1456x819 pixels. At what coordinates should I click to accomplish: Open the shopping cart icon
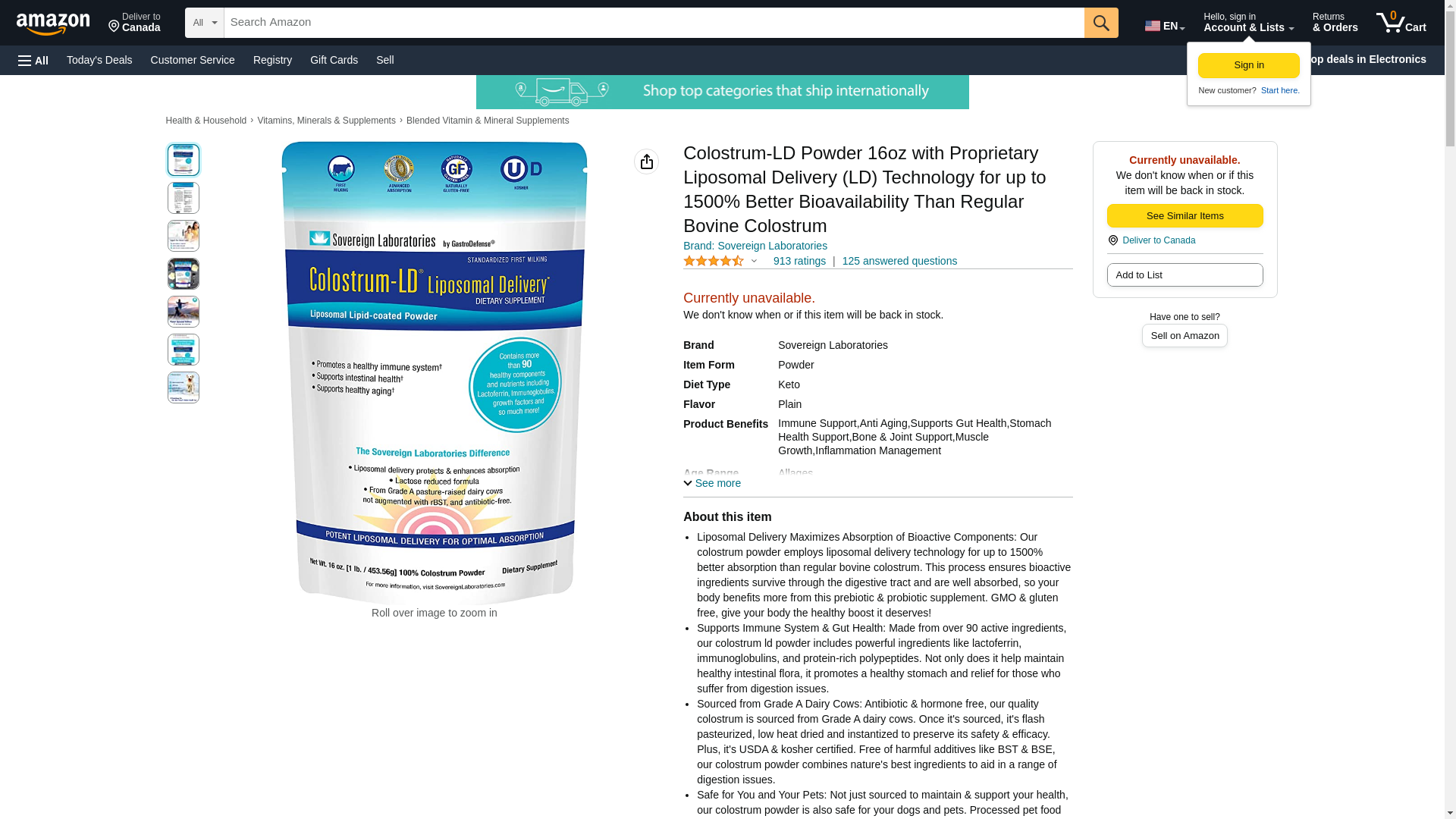[1401, 23]
